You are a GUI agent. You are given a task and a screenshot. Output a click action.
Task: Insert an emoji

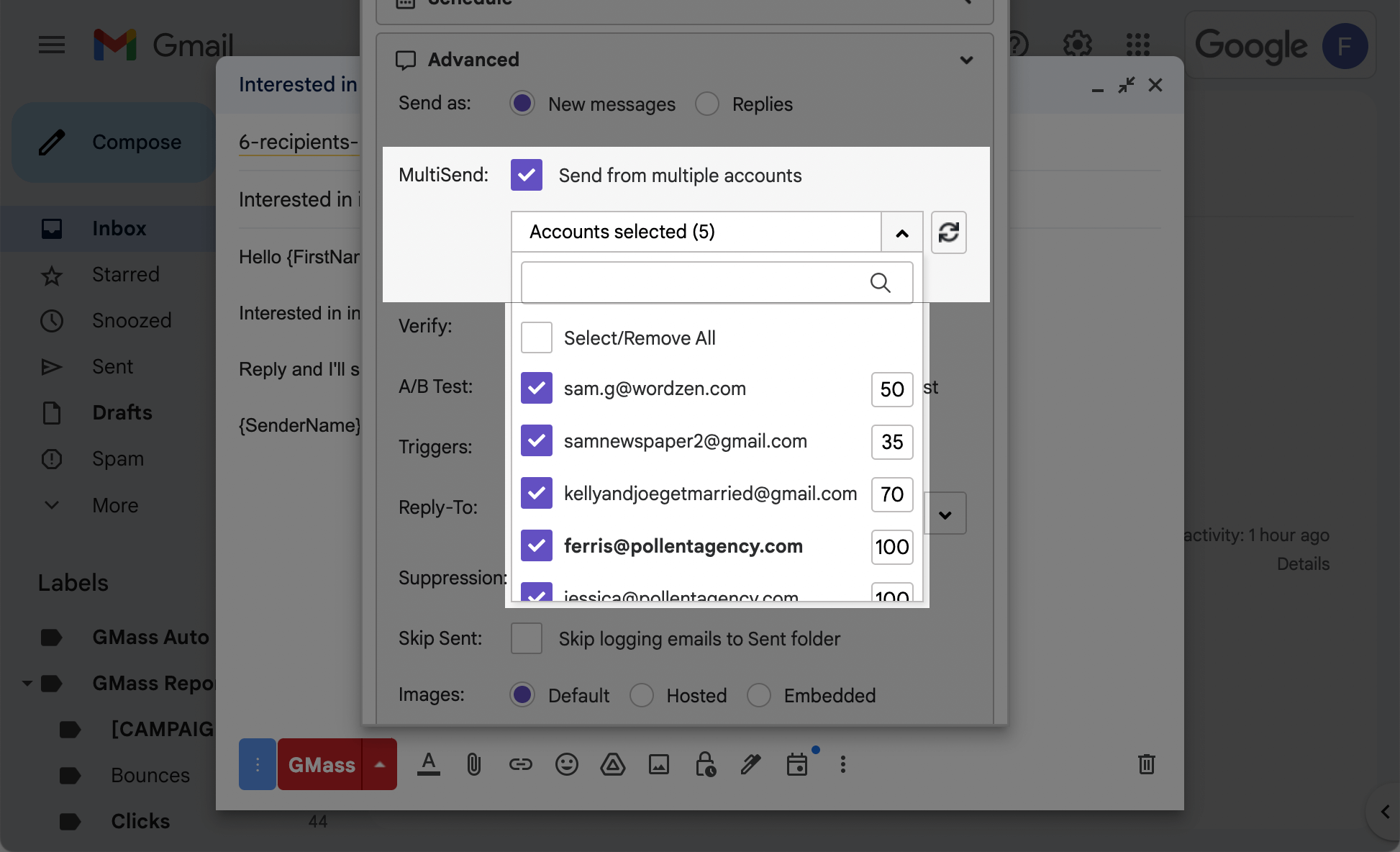(566, 764)
